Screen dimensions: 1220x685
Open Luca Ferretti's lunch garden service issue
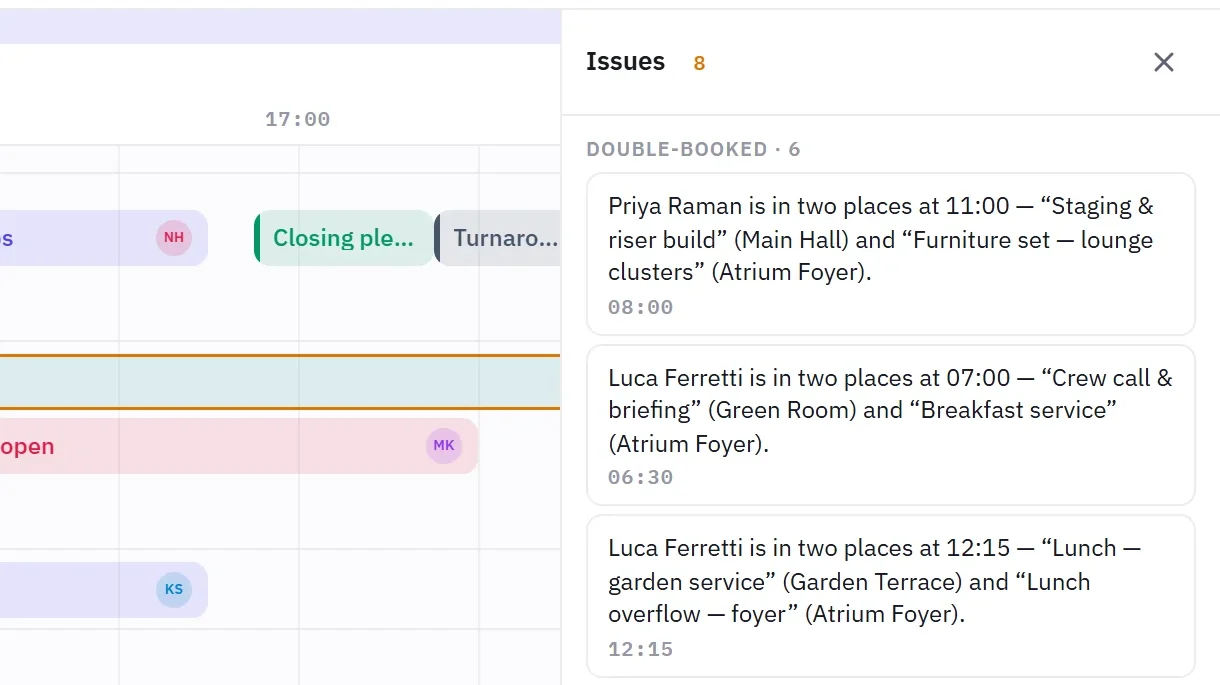pyautogui.click(x=891, y=597)
